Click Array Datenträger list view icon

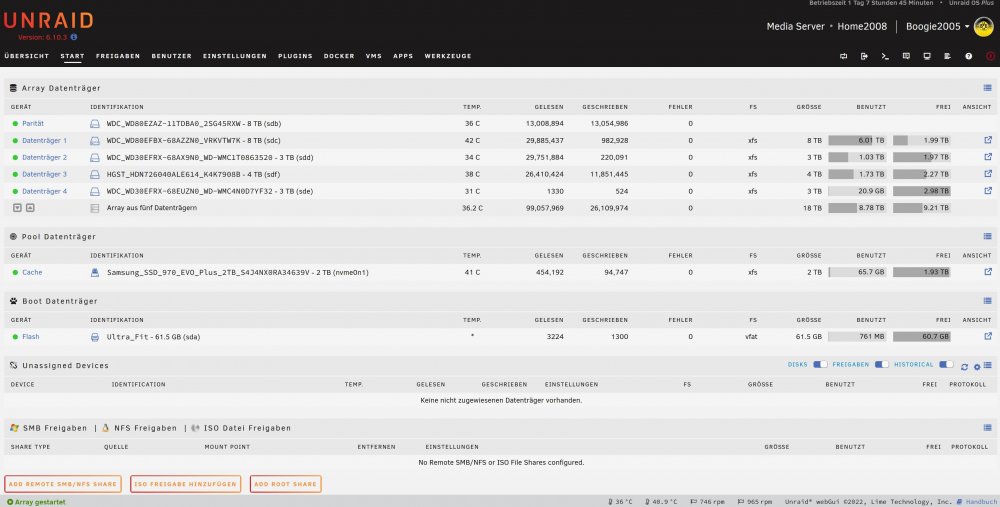[x=987, y=88]
